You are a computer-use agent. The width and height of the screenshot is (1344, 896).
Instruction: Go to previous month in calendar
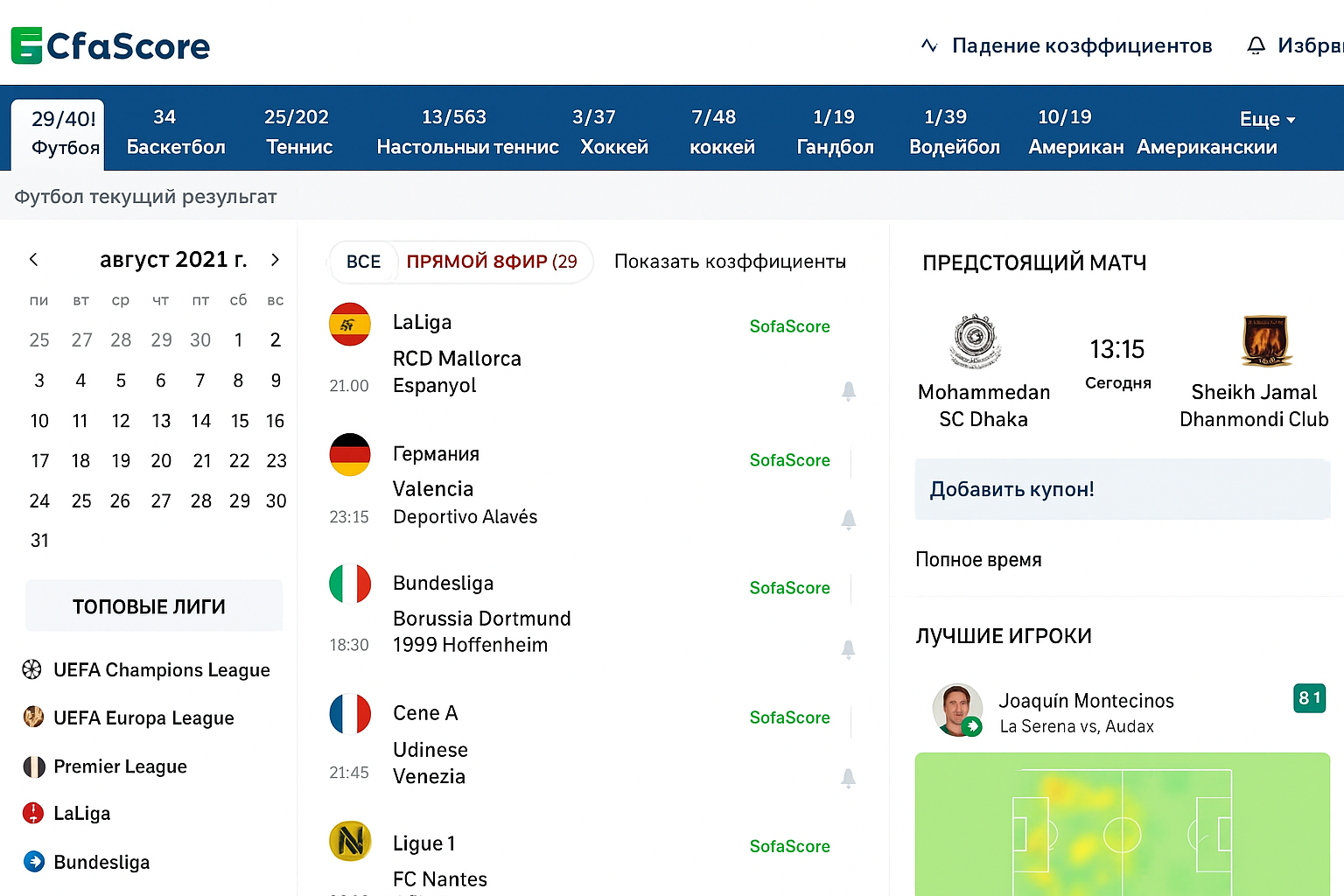coord(34,260)
